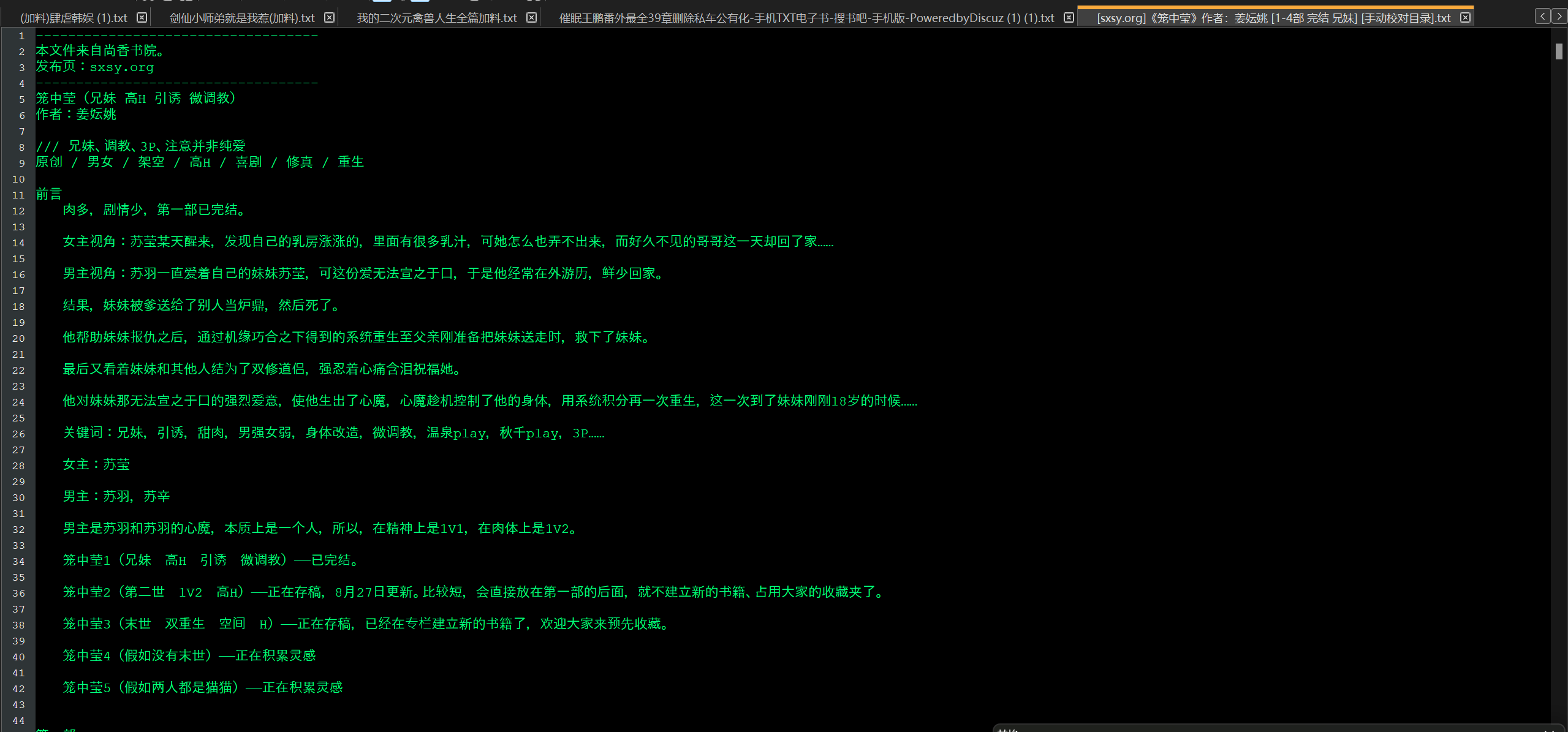The height and width of the screenshot is (732, 1568).
Task: Close the 剑仙小师弟 file tab
Action: coord(329,18)
